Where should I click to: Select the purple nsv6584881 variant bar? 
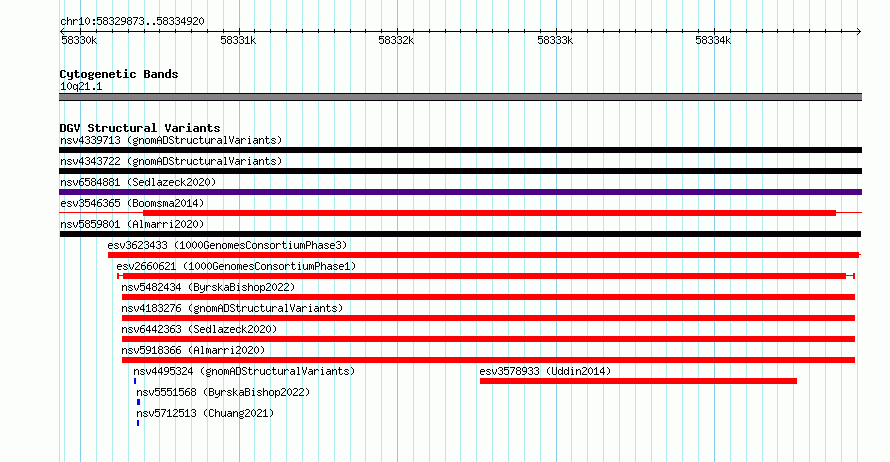(x=460, y=192)
